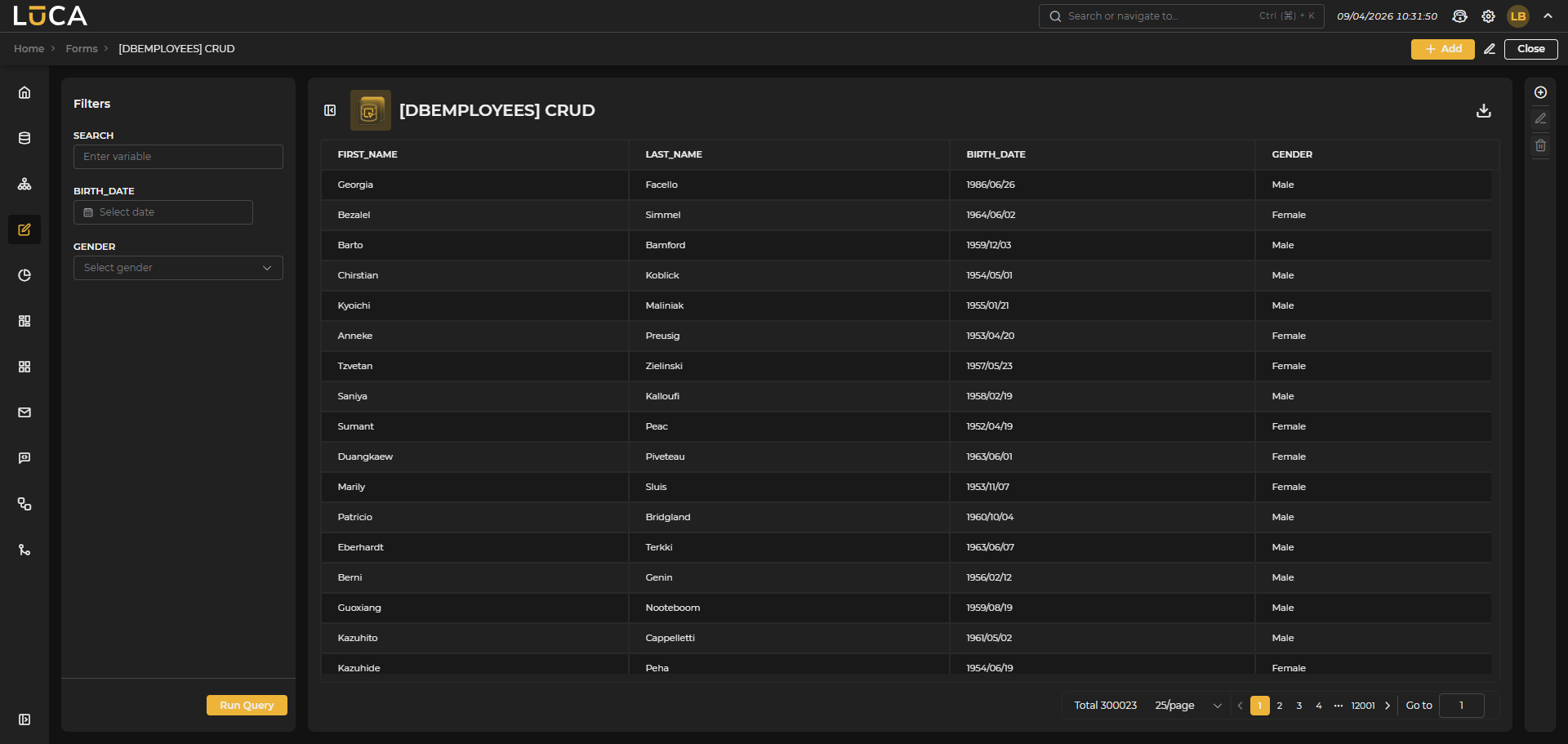Open the support headset icon
This screenshot has height=744, width=1568.
1460,16
